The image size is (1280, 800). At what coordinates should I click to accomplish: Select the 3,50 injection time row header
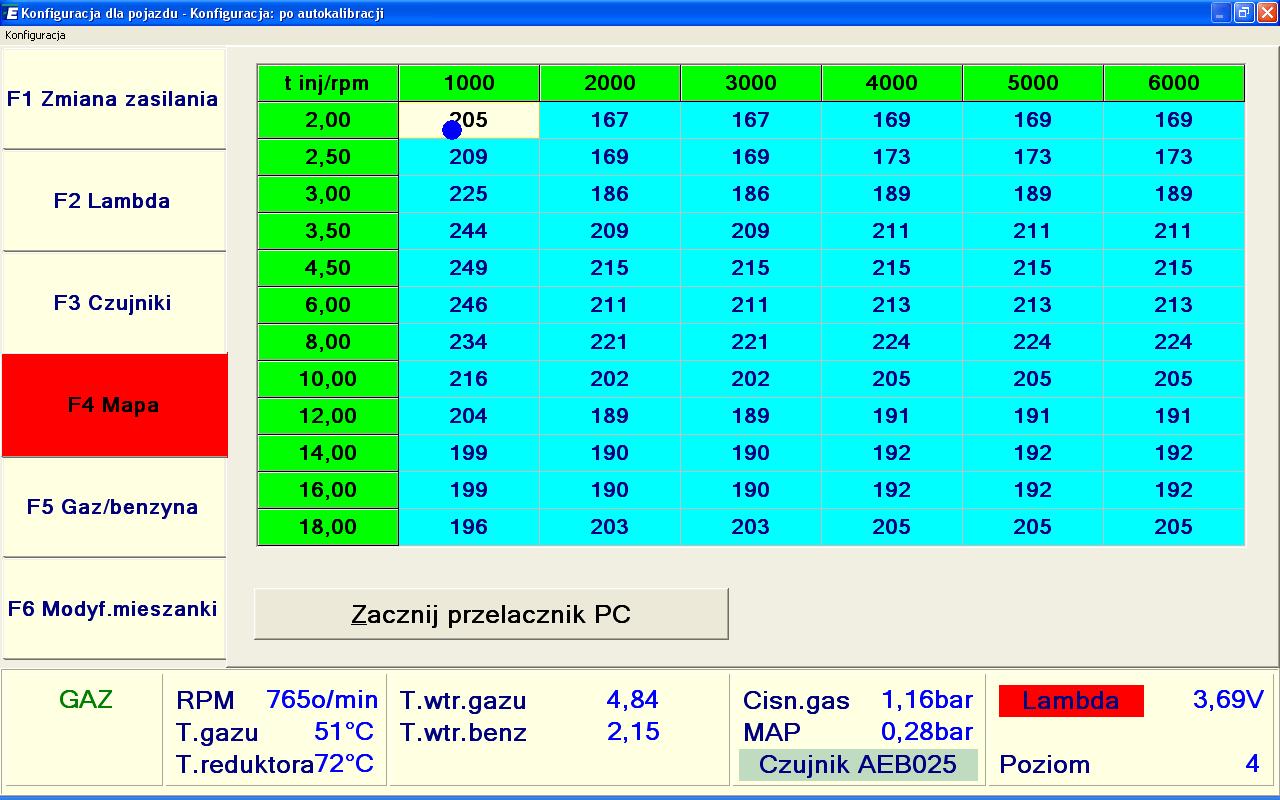coord(328,231)
